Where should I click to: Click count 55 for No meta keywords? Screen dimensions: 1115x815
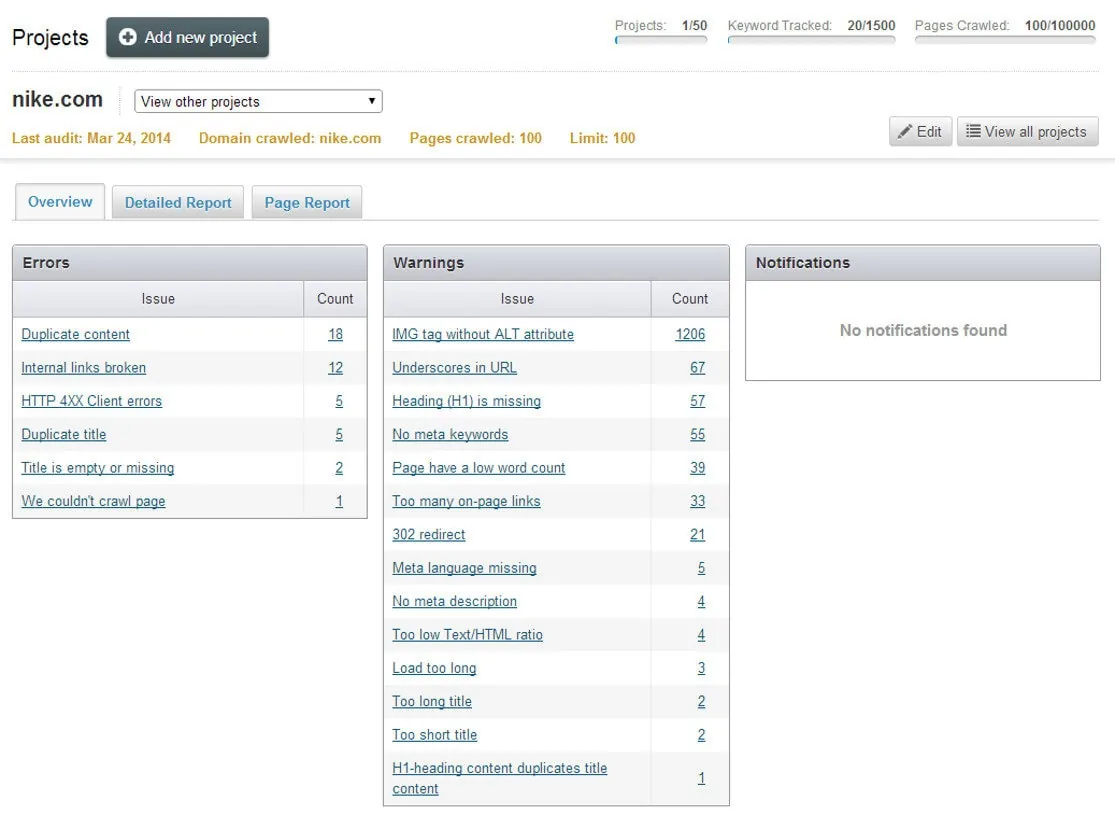698,435
